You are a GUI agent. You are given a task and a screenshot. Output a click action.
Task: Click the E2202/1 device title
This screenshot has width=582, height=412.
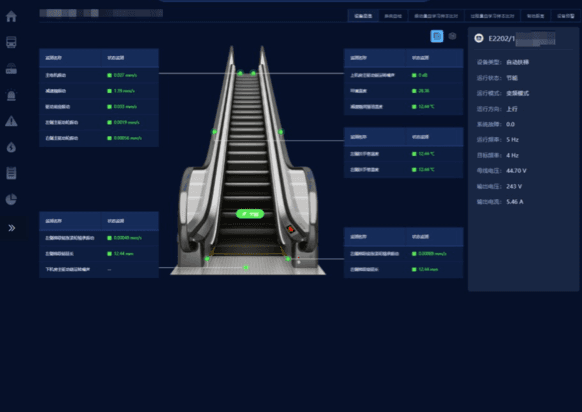tap(502, 39)
